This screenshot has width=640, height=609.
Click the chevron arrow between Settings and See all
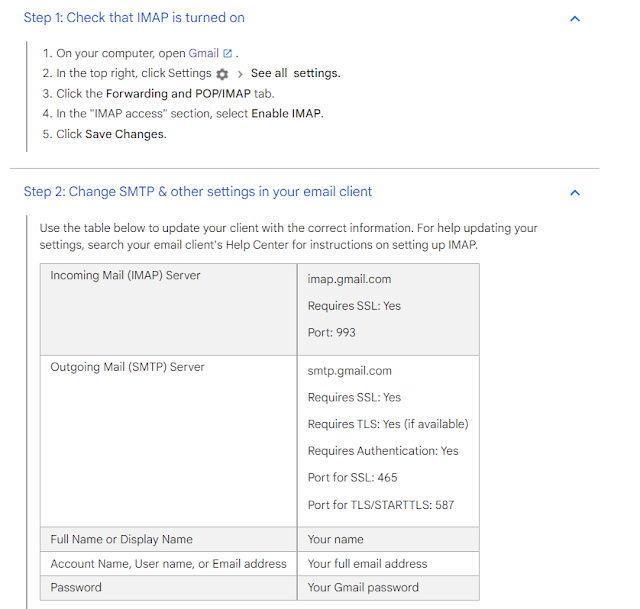(x=240, y=74)
